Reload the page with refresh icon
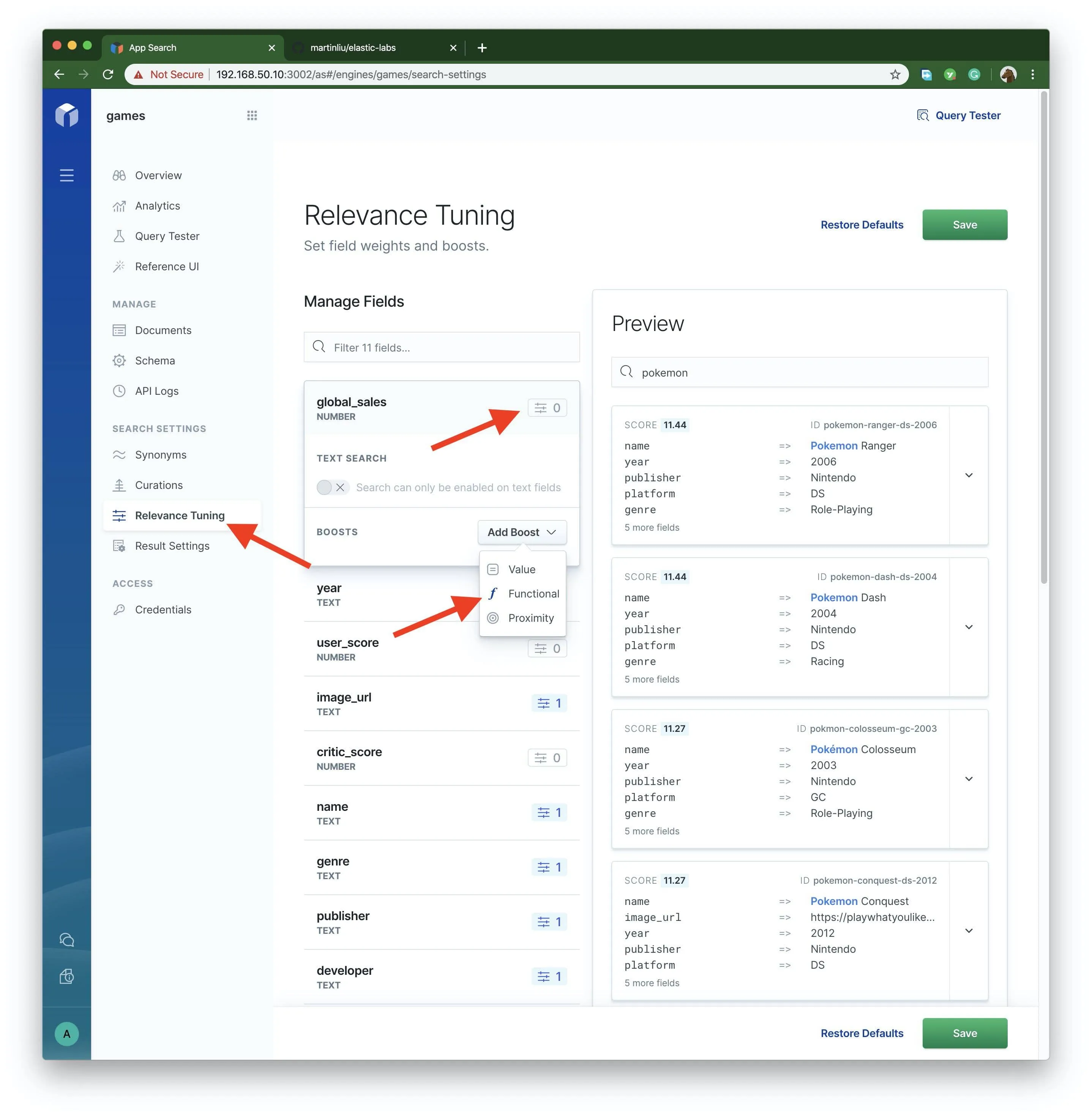 point(108,74)
